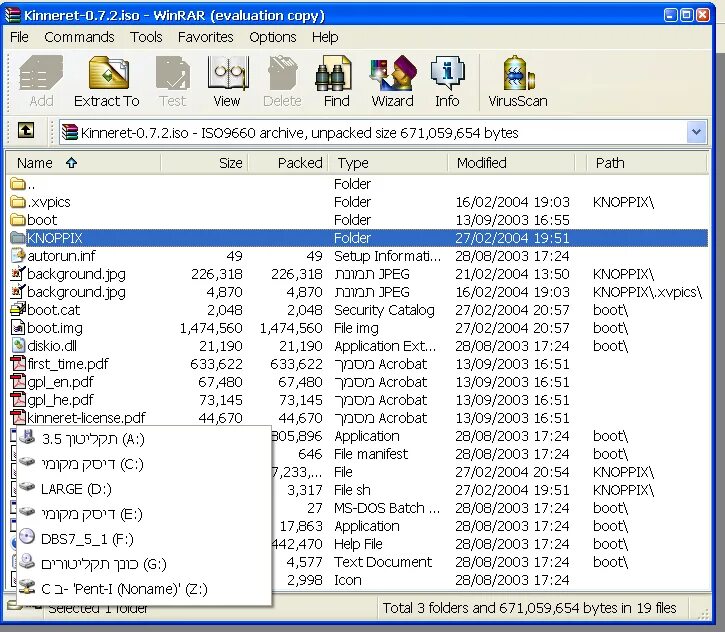The width and height of the screenshot is (725, 632).
Task: Click the DBS7_5_1 CD drive icon
Action: (27, 537)
